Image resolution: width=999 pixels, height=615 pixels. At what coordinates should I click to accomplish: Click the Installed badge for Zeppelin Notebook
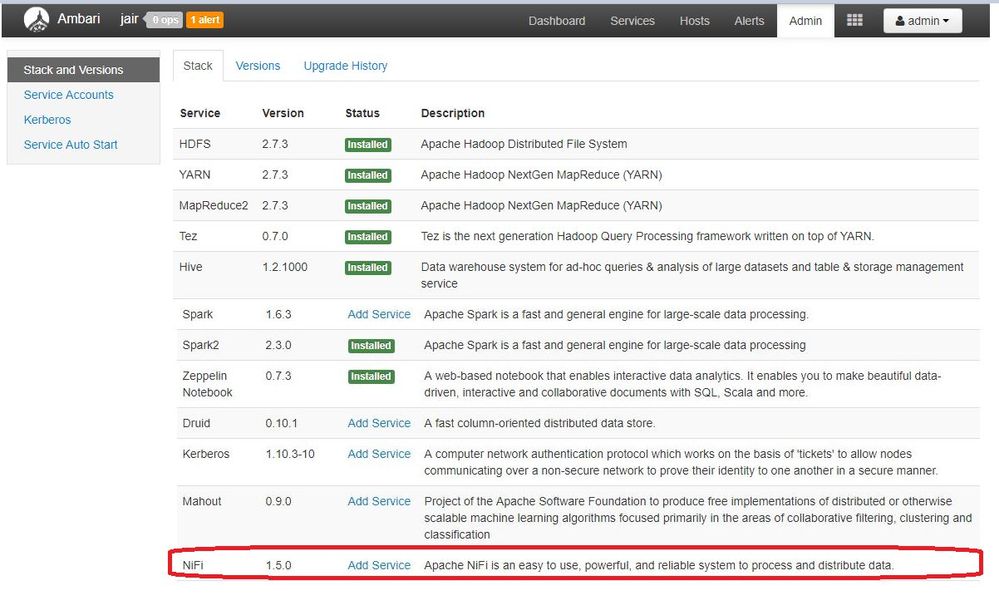point(371,377)
